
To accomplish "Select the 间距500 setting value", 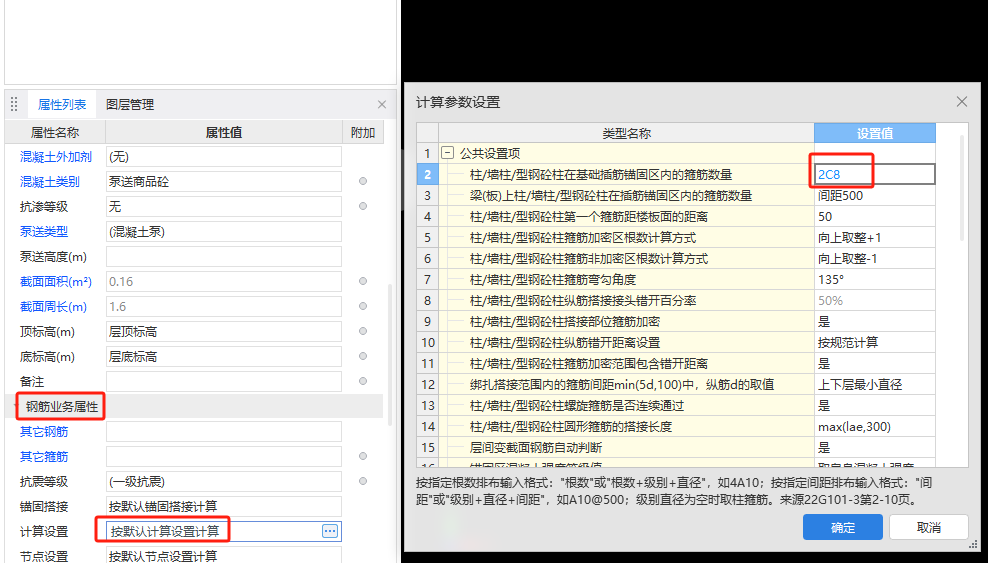I will click(875, 195).
